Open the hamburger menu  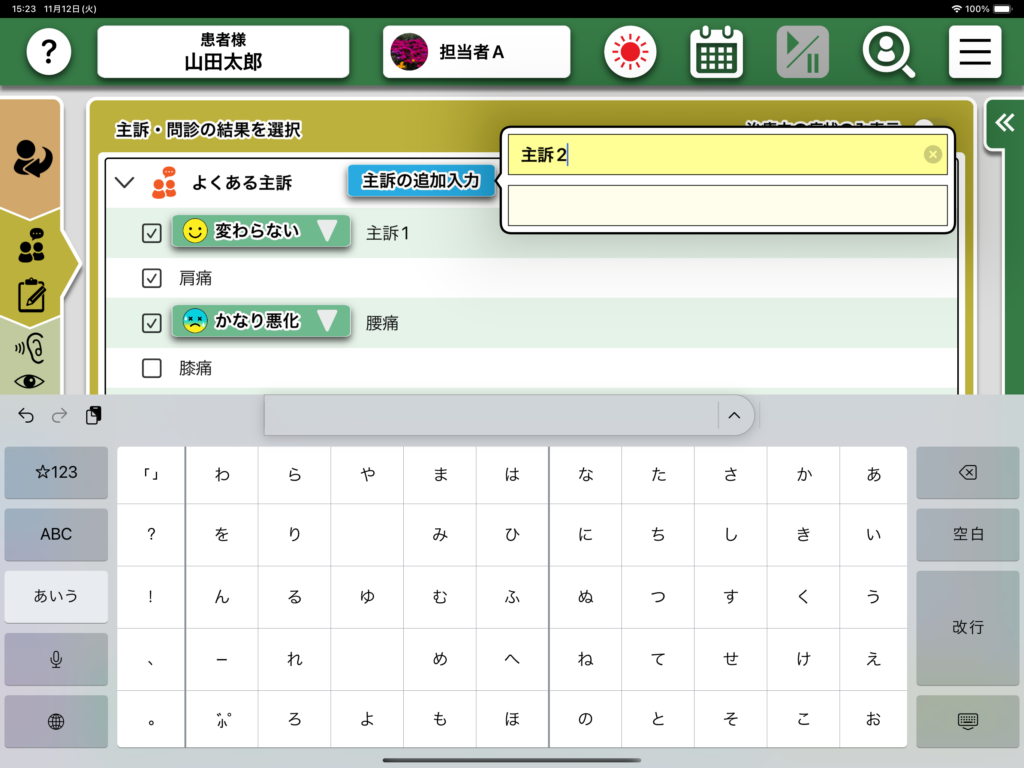point(974,52)
